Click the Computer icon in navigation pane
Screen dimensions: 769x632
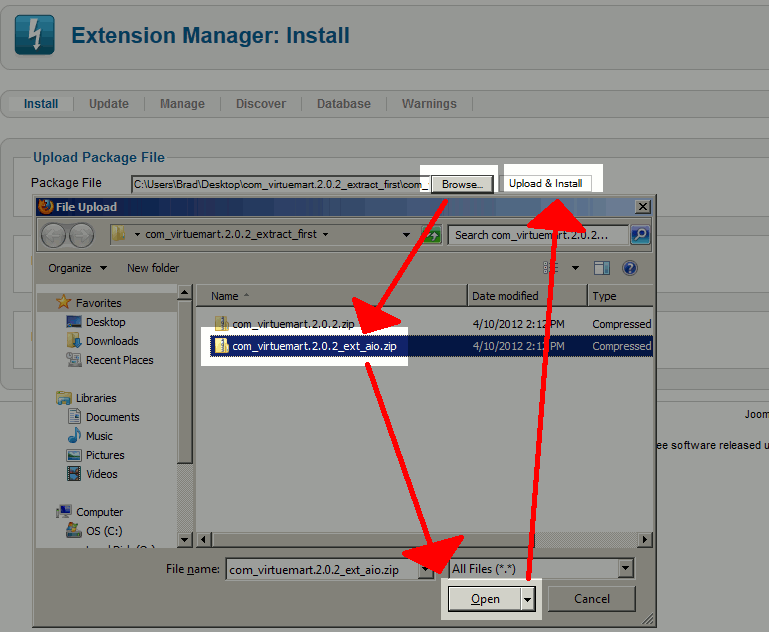tap(64, 511)
